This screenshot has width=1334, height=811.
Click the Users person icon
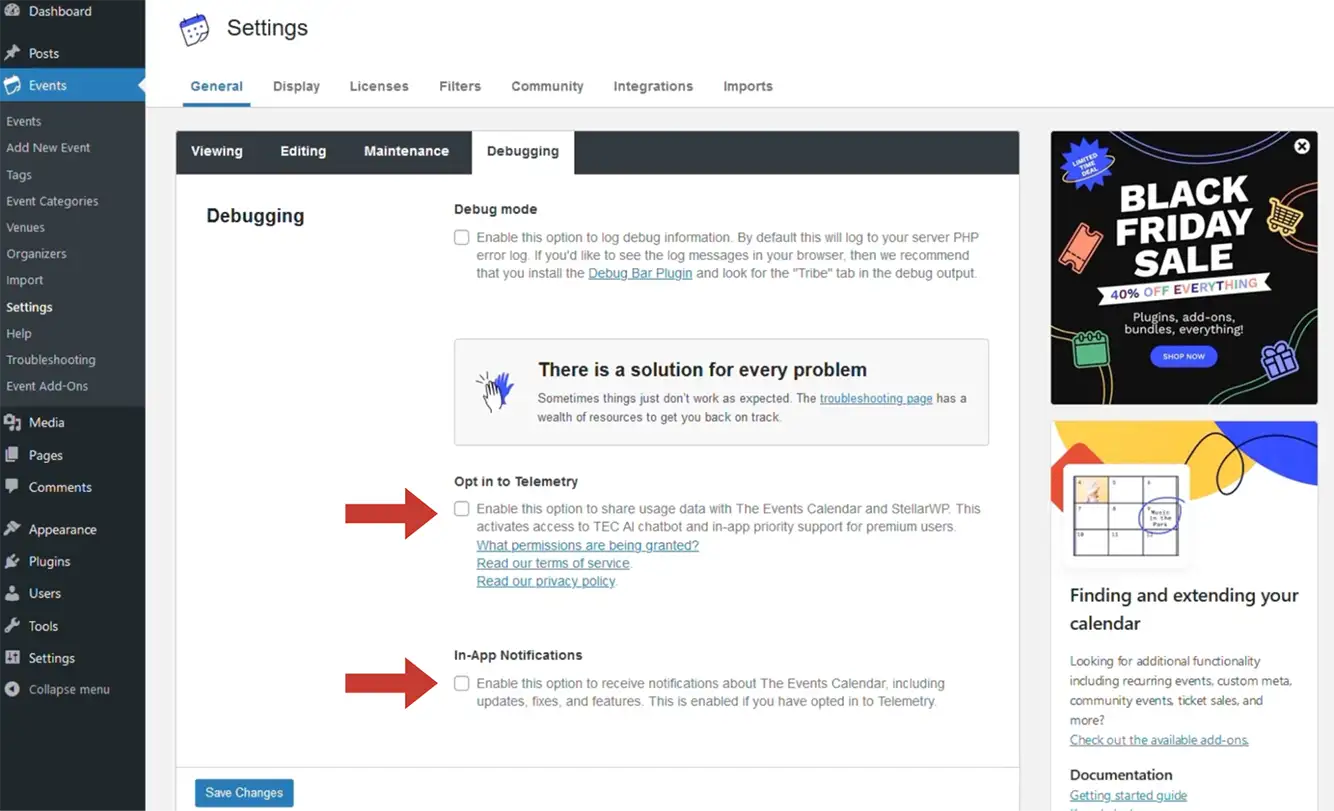point(12,593)
